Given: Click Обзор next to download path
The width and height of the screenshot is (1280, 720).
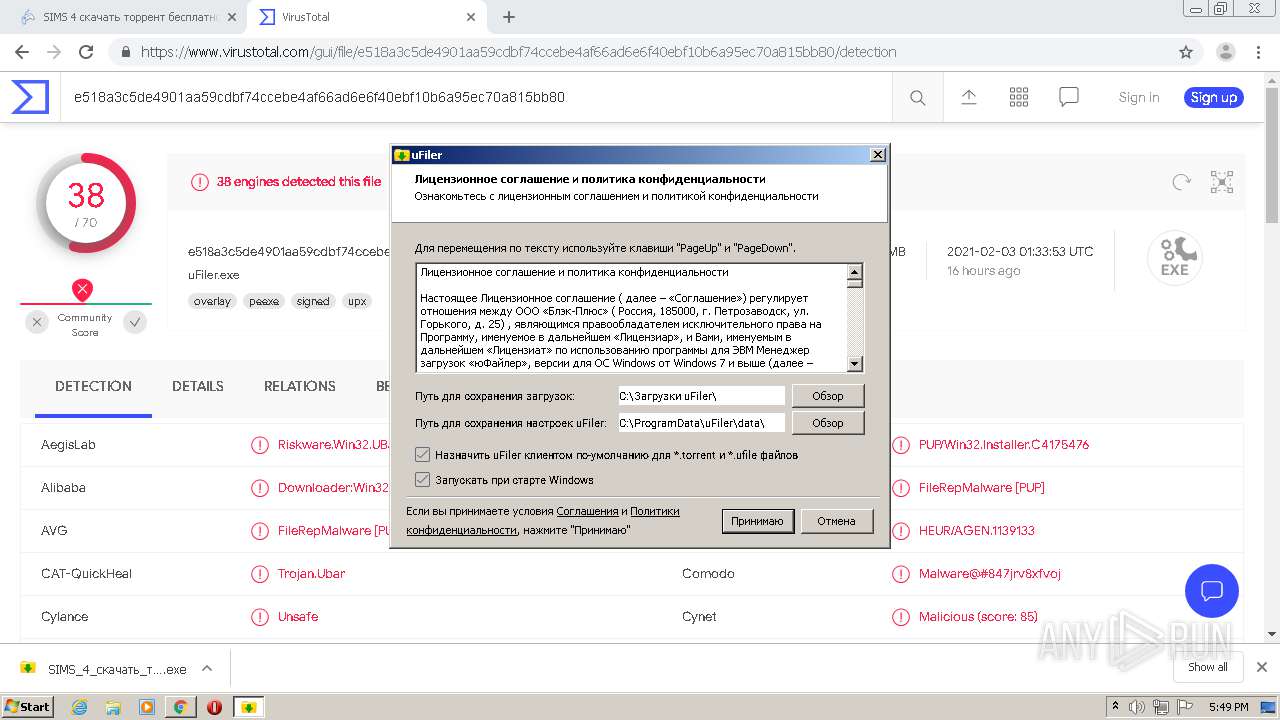Looking at the screenshot, I should coord(828,396).
